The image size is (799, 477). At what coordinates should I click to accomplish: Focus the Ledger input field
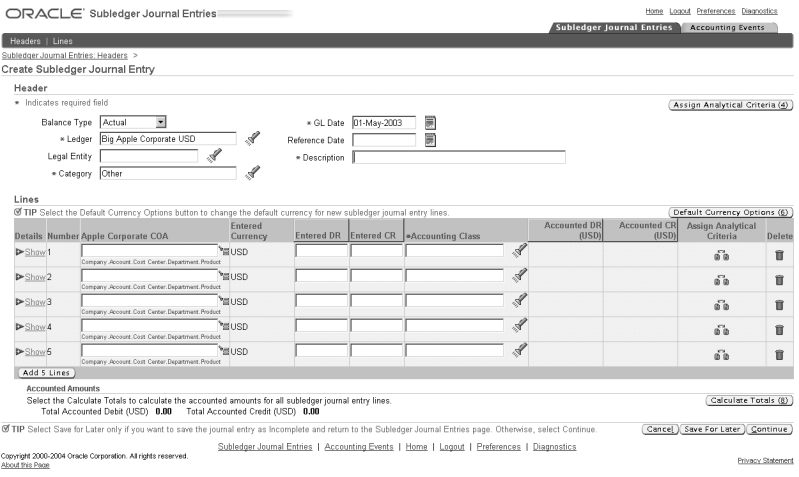point(168,139)
